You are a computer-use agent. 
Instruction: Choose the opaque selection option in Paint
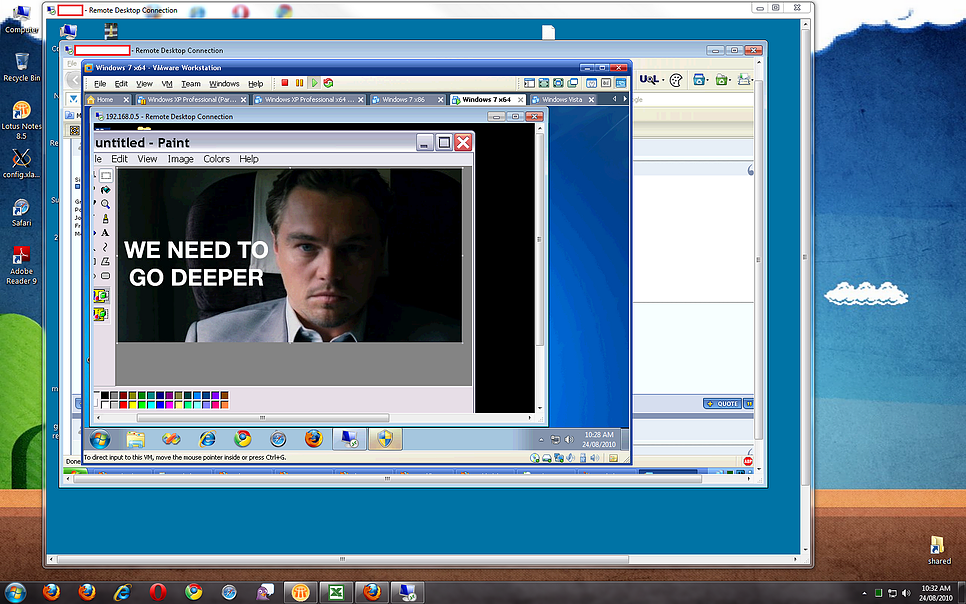tap(100, 296)
